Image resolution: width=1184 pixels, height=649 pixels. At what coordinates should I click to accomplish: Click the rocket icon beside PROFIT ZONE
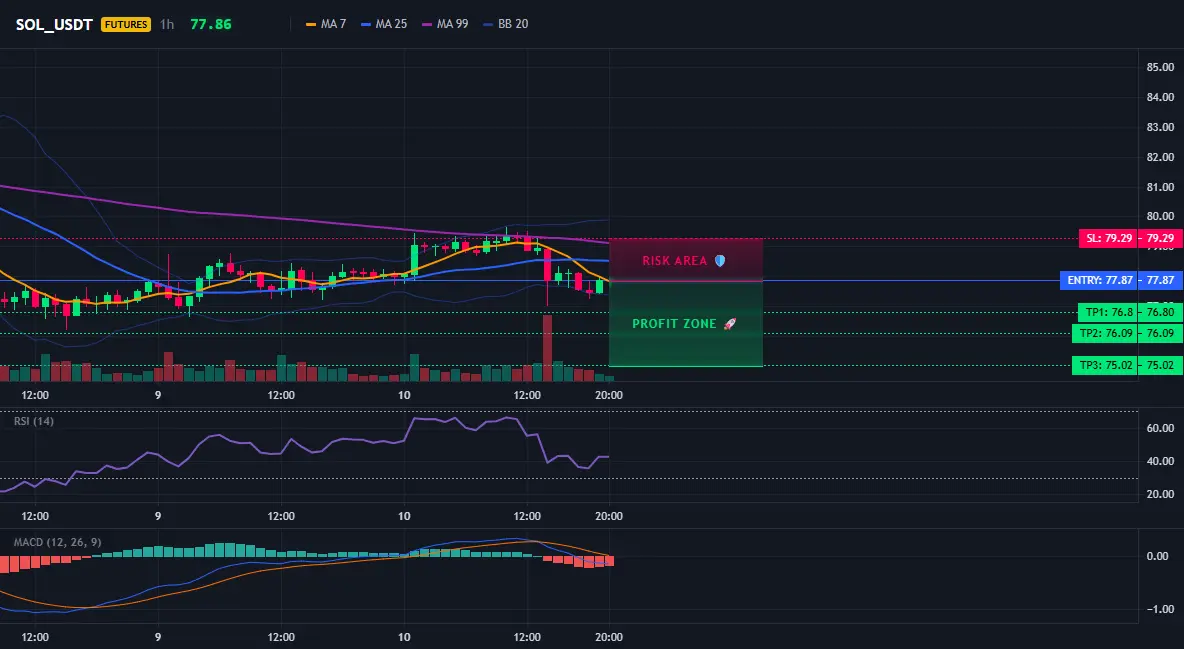pos(729,323)
